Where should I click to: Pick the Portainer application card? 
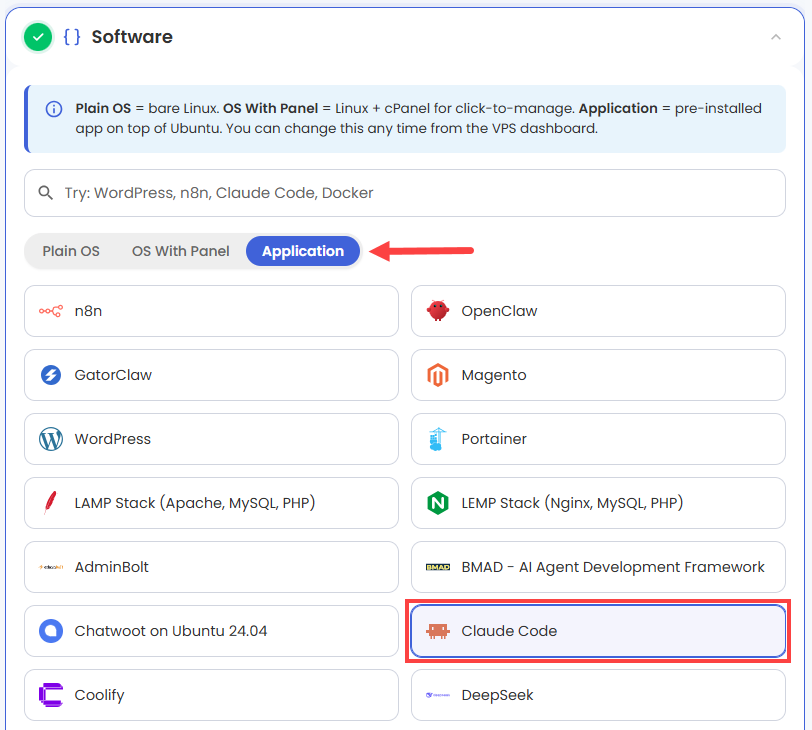coord(598,439)
